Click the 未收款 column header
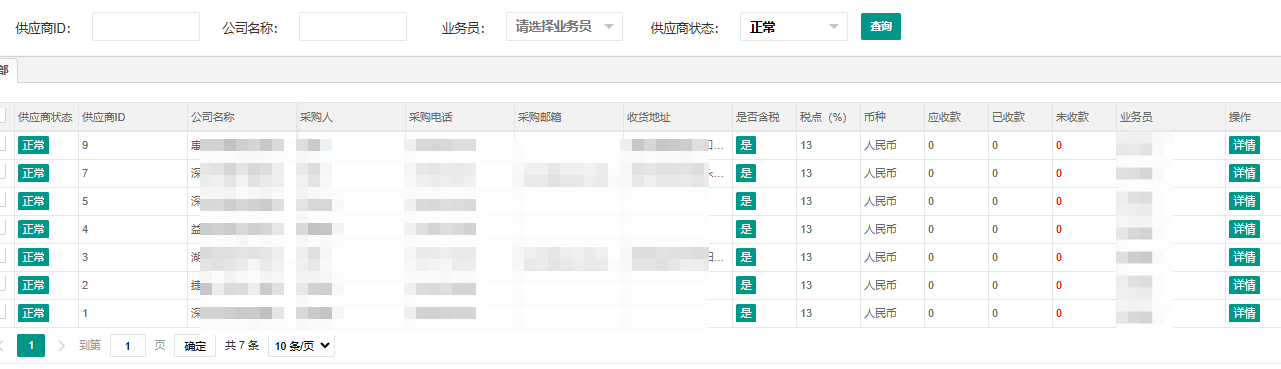 (1084, 117)
